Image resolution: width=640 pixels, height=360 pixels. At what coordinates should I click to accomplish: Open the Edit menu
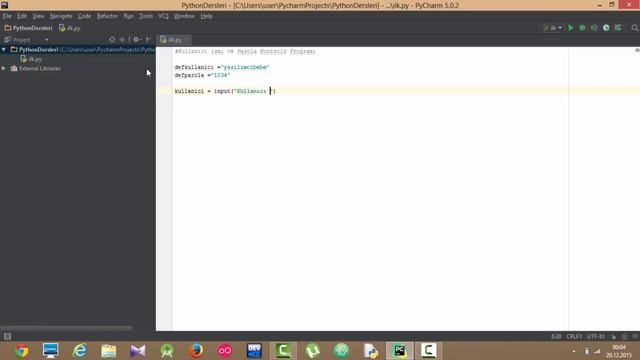tap(22, 16)
